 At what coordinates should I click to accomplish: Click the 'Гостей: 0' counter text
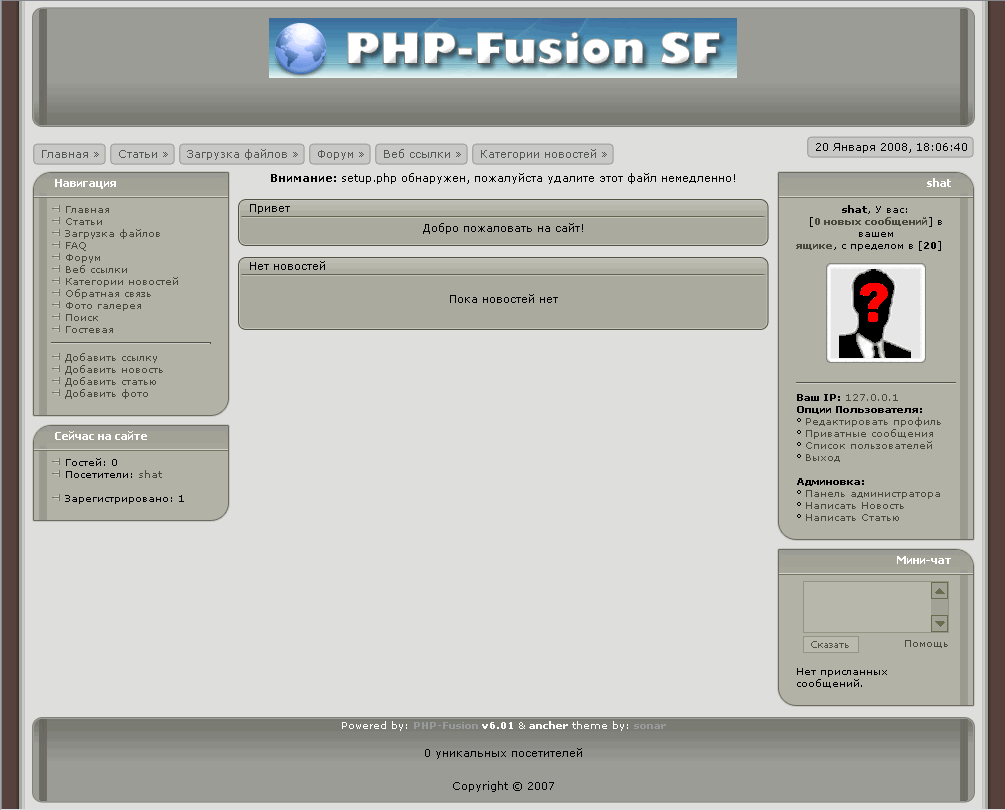coord(91,463)
